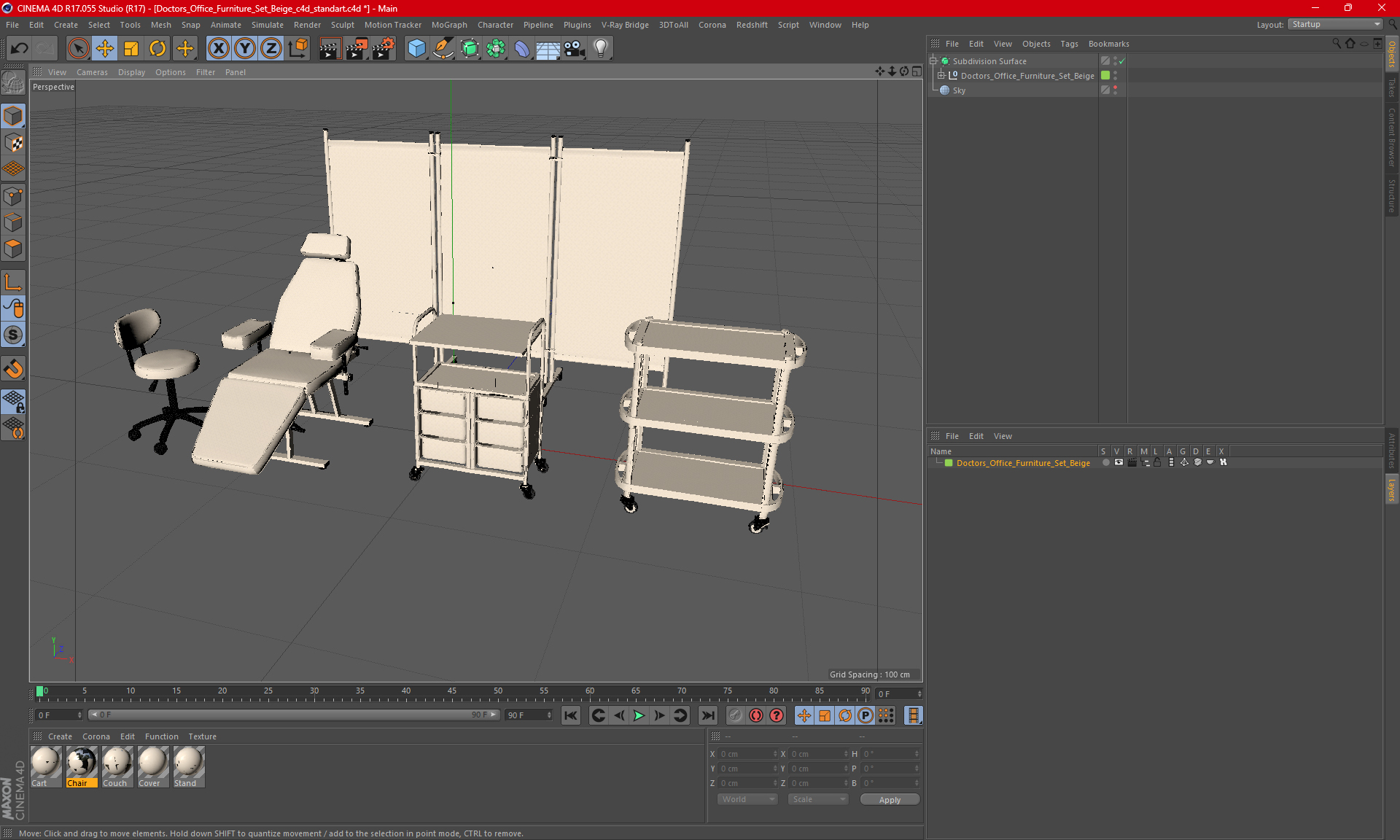Add a Cube primitive object
The image size is (1400, 840).
(416, 48)
